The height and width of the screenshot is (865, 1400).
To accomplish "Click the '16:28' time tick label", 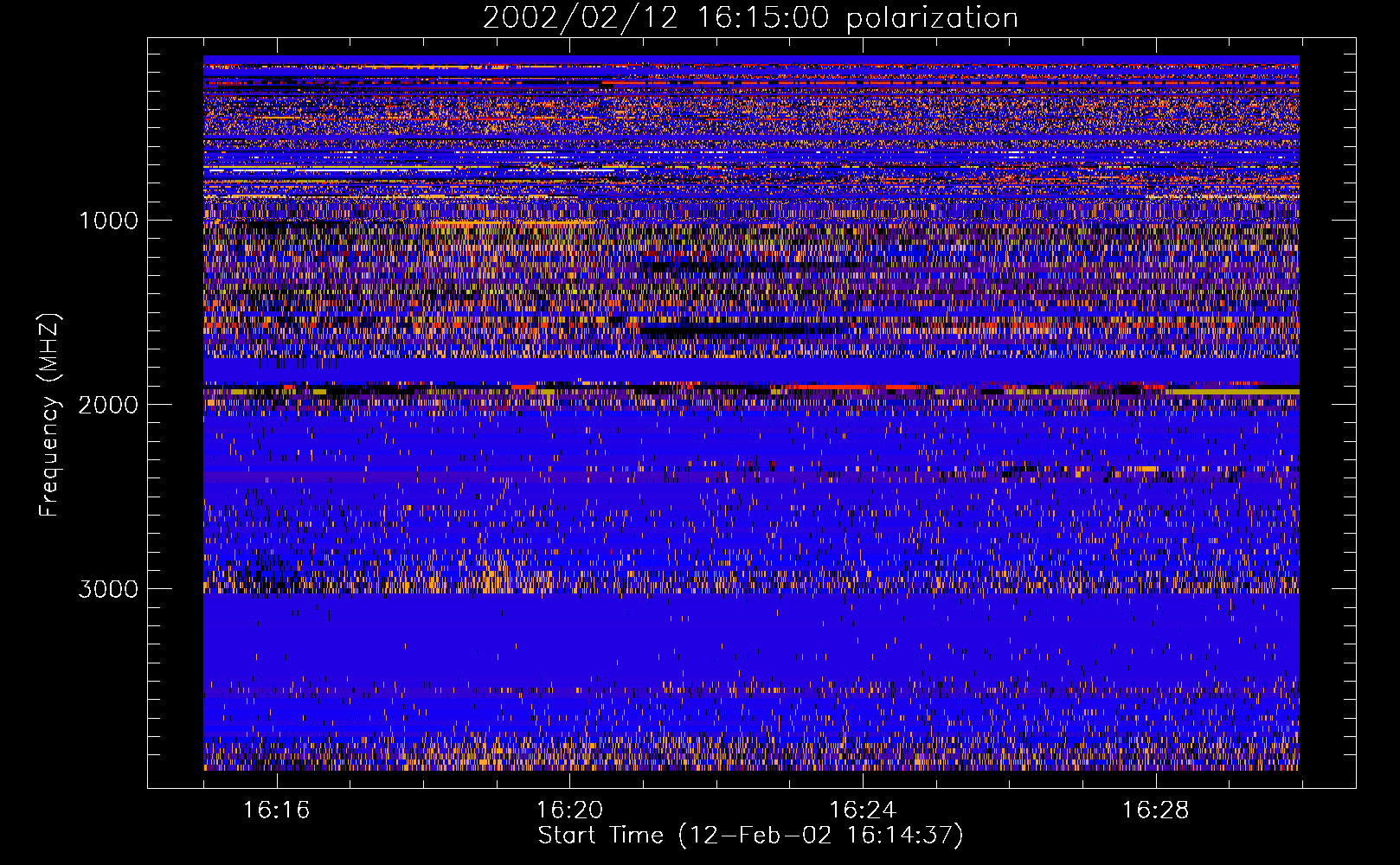I will click(x=1155, y=811).
